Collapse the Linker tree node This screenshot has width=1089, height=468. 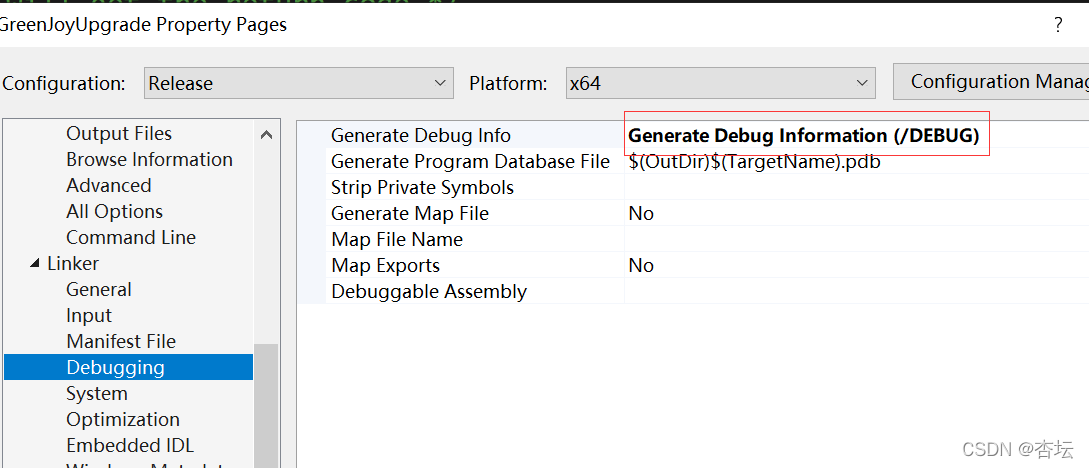[x=35, y=264]
